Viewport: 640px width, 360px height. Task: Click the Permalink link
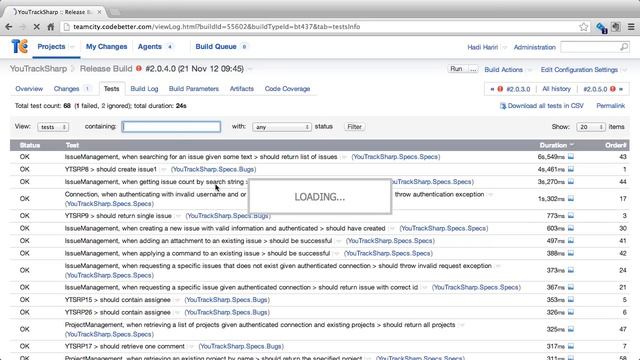(x=611, y=106)
